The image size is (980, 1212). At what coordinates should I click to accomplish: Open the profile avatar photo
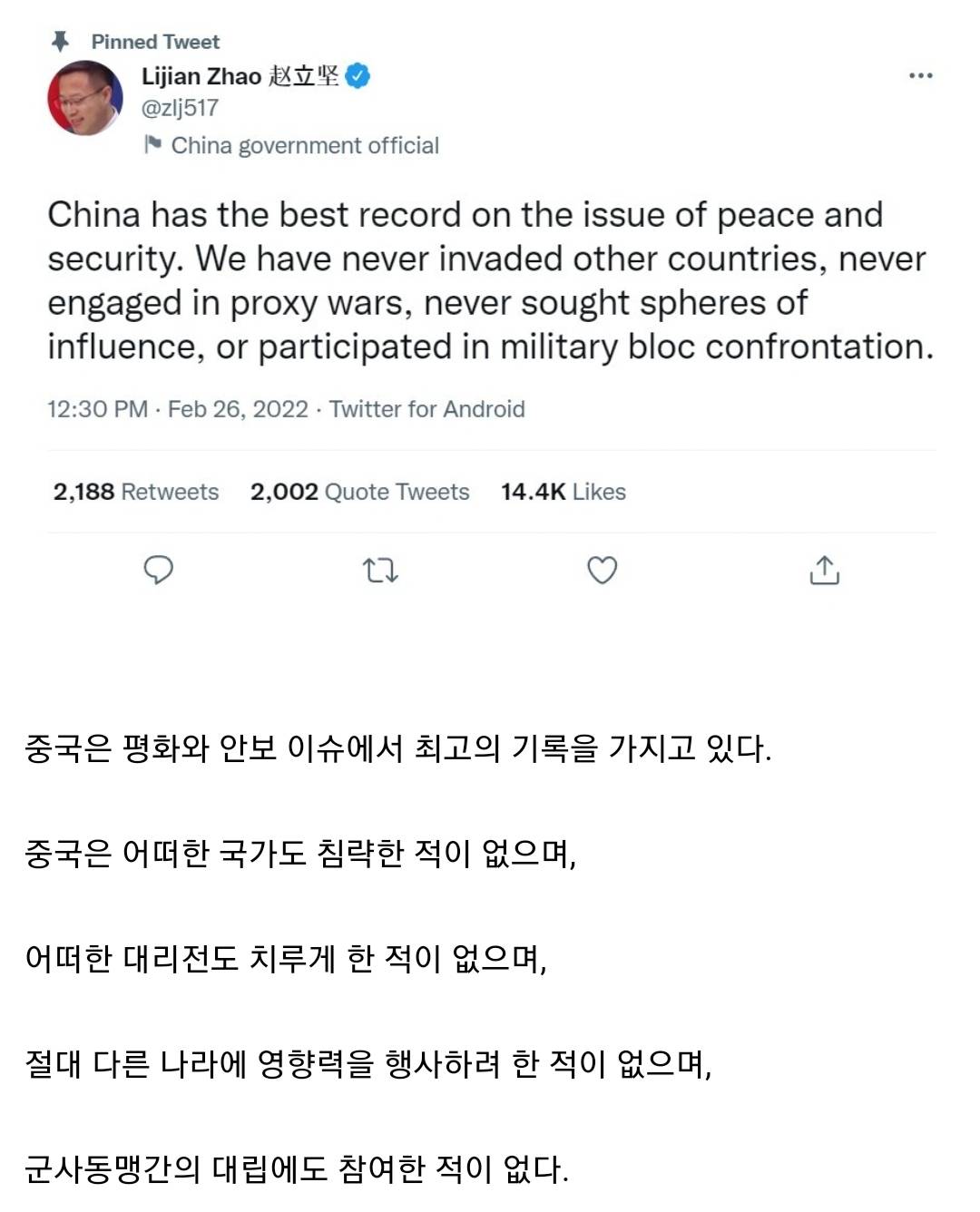click(85, 98)
